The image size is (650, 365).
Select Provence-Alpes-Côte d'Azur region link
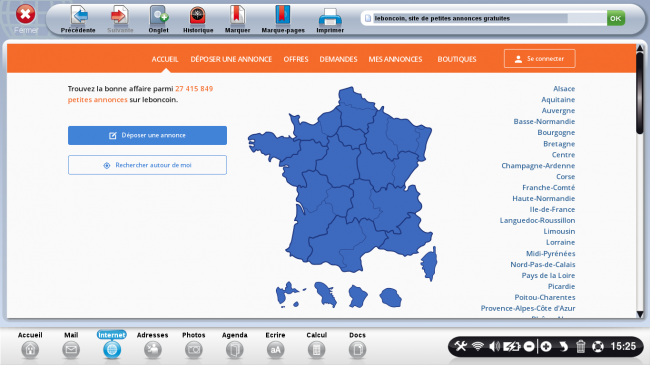pyautogui.click(x=528, y=308)
